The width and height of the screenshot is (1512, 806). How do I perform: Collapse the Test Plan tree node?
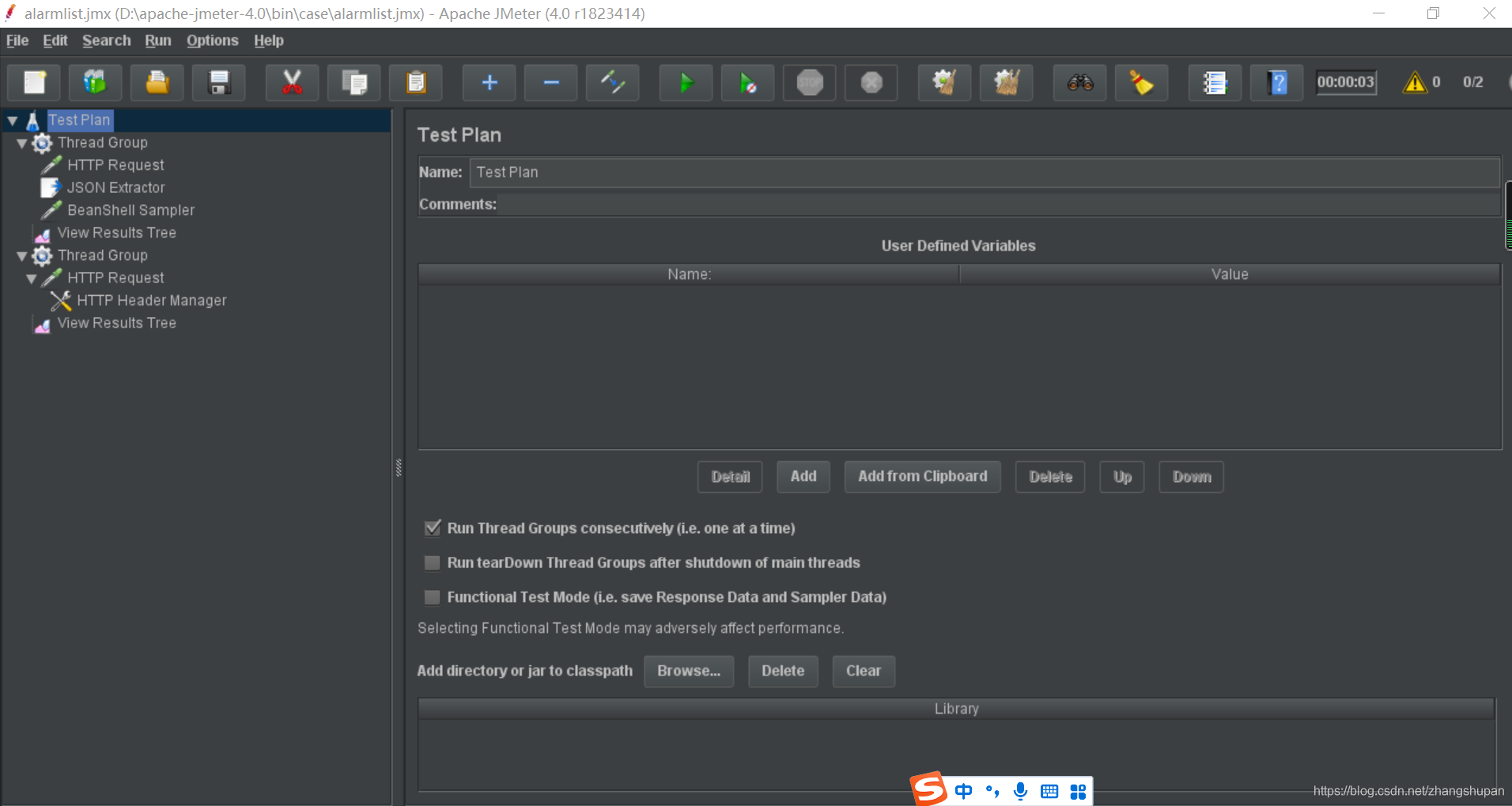[x=11, y=119]
